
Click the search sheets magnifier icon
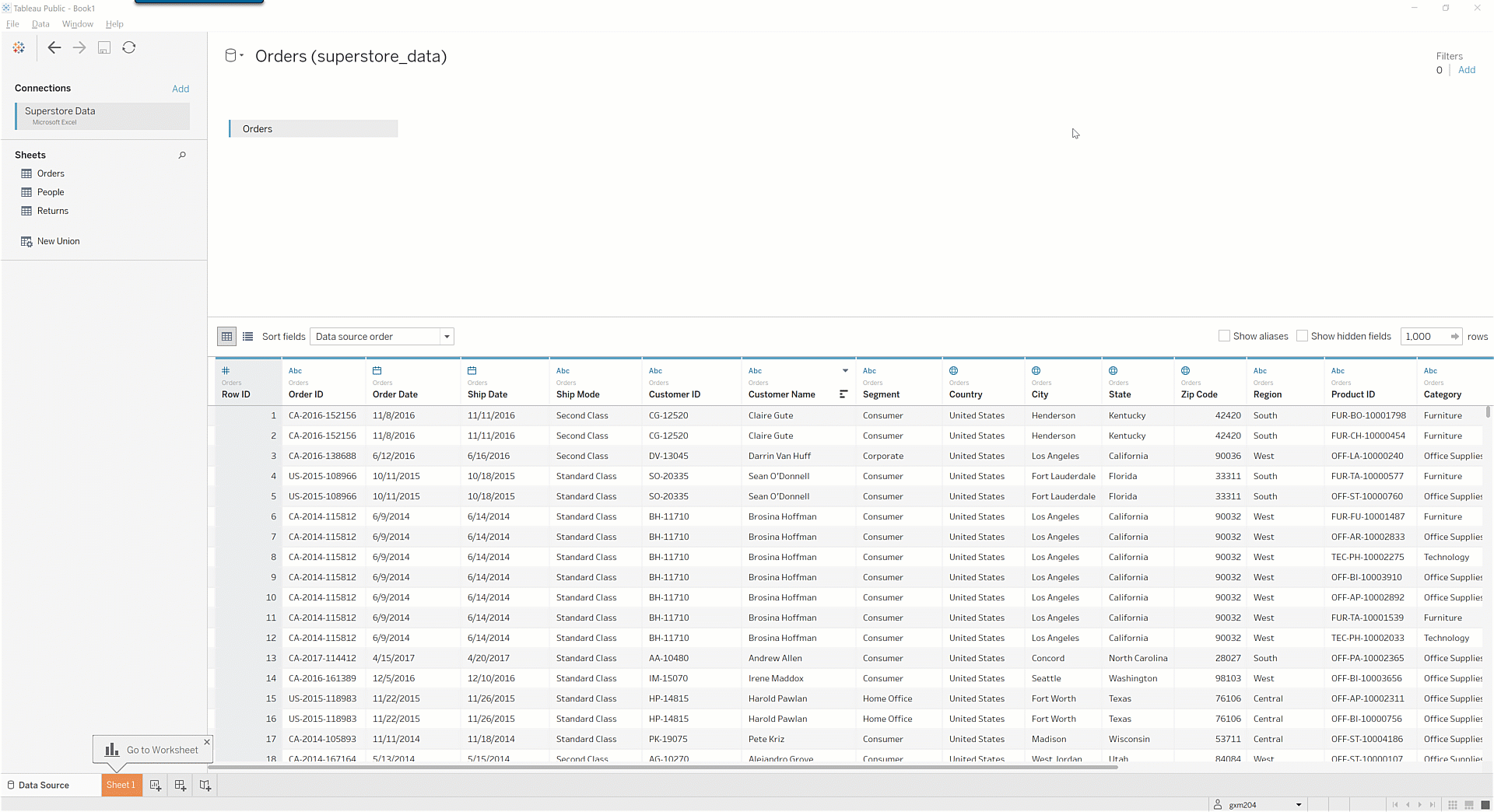pyautogui.click(x=182, y=156)
